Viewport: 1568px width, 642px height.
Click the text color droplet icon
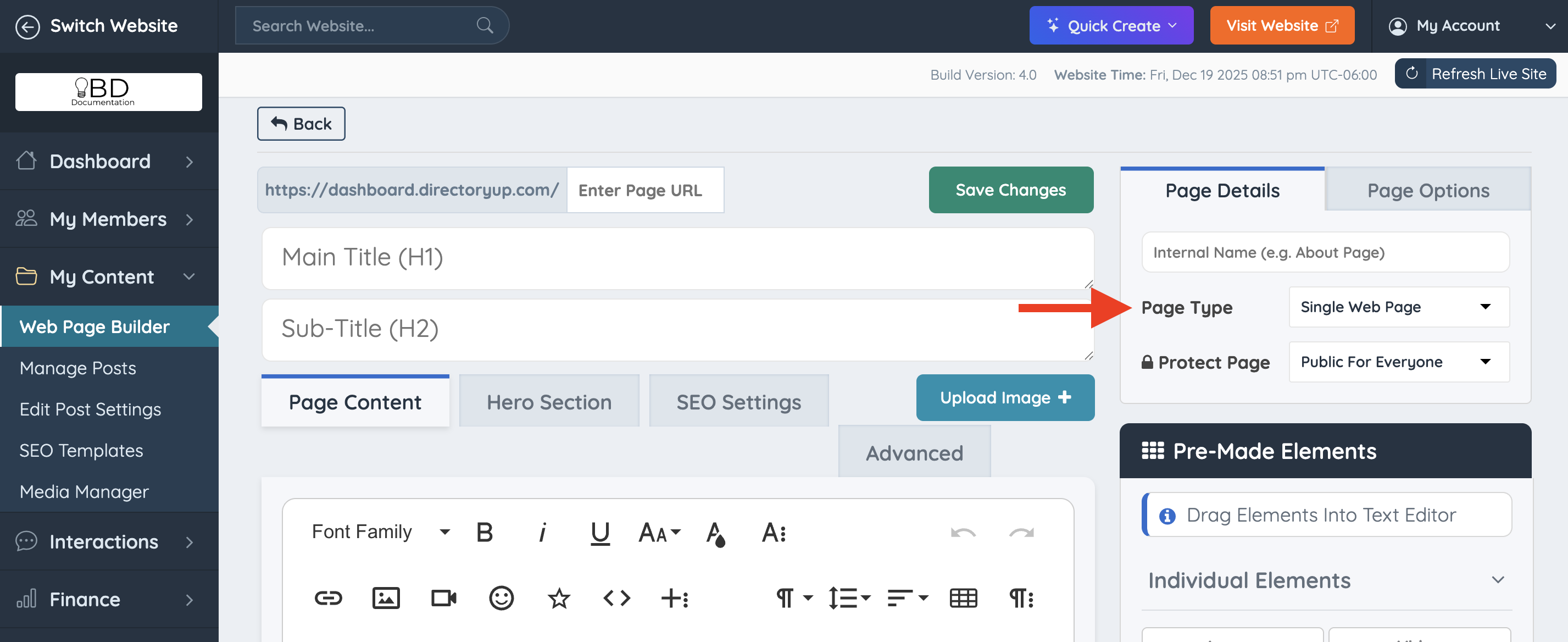(715, 534)
